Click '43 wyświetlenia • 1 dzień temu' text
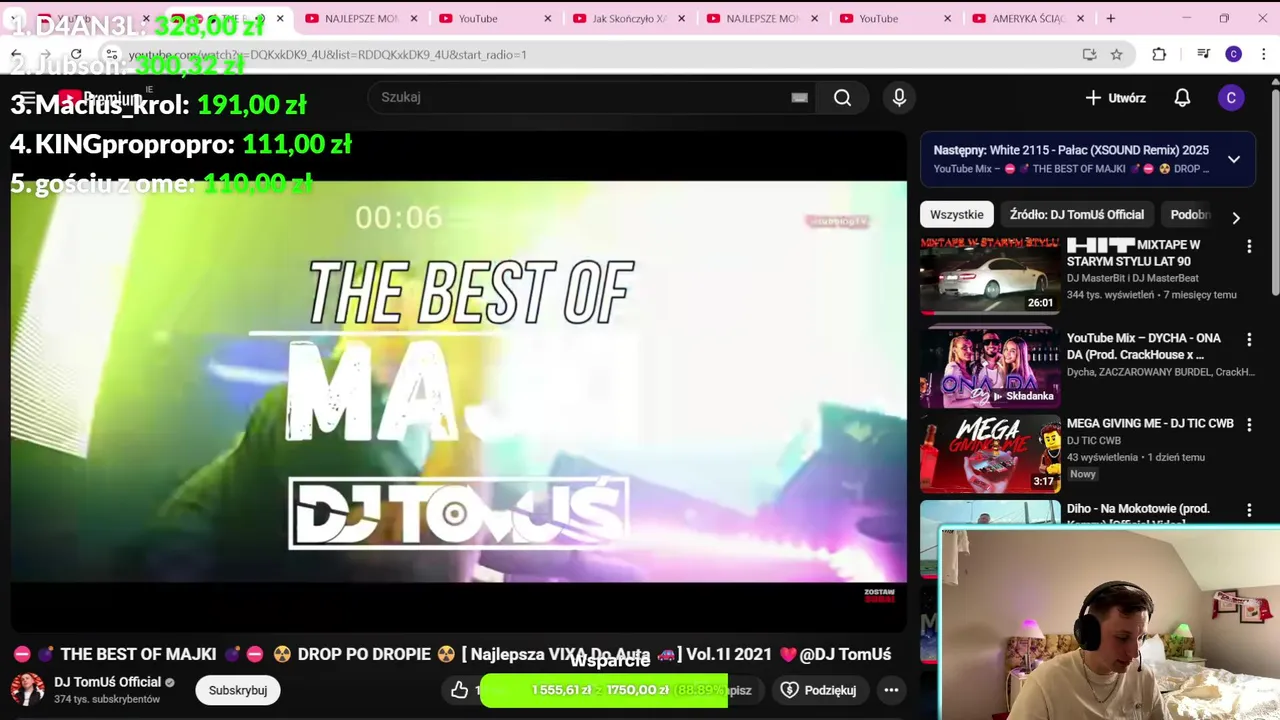Image resolution: width=1280 pixels, height=720 pixels. pos(1135,457)
